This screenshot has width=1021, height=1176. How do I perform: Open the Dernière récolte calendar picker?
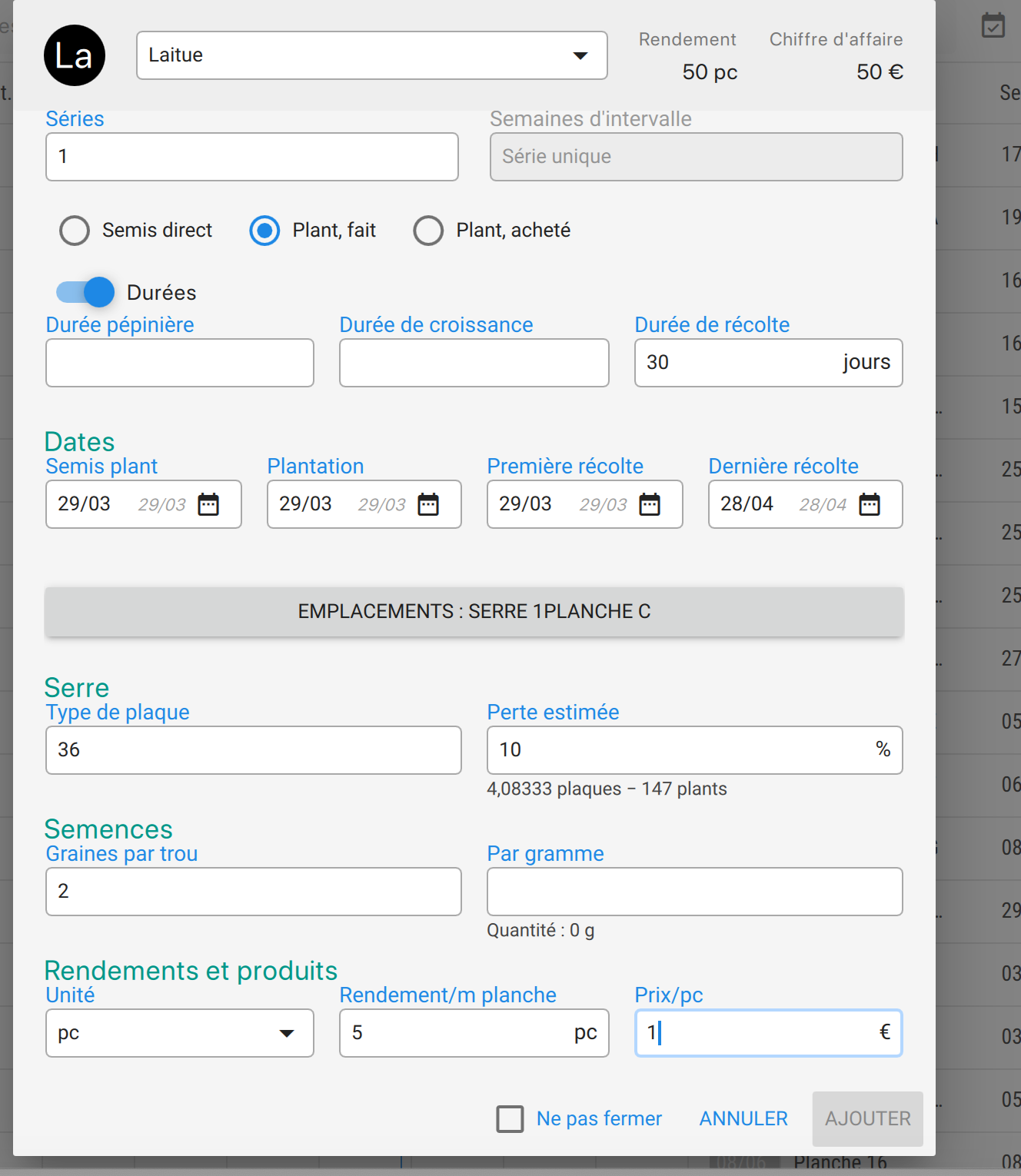point(870,505)
